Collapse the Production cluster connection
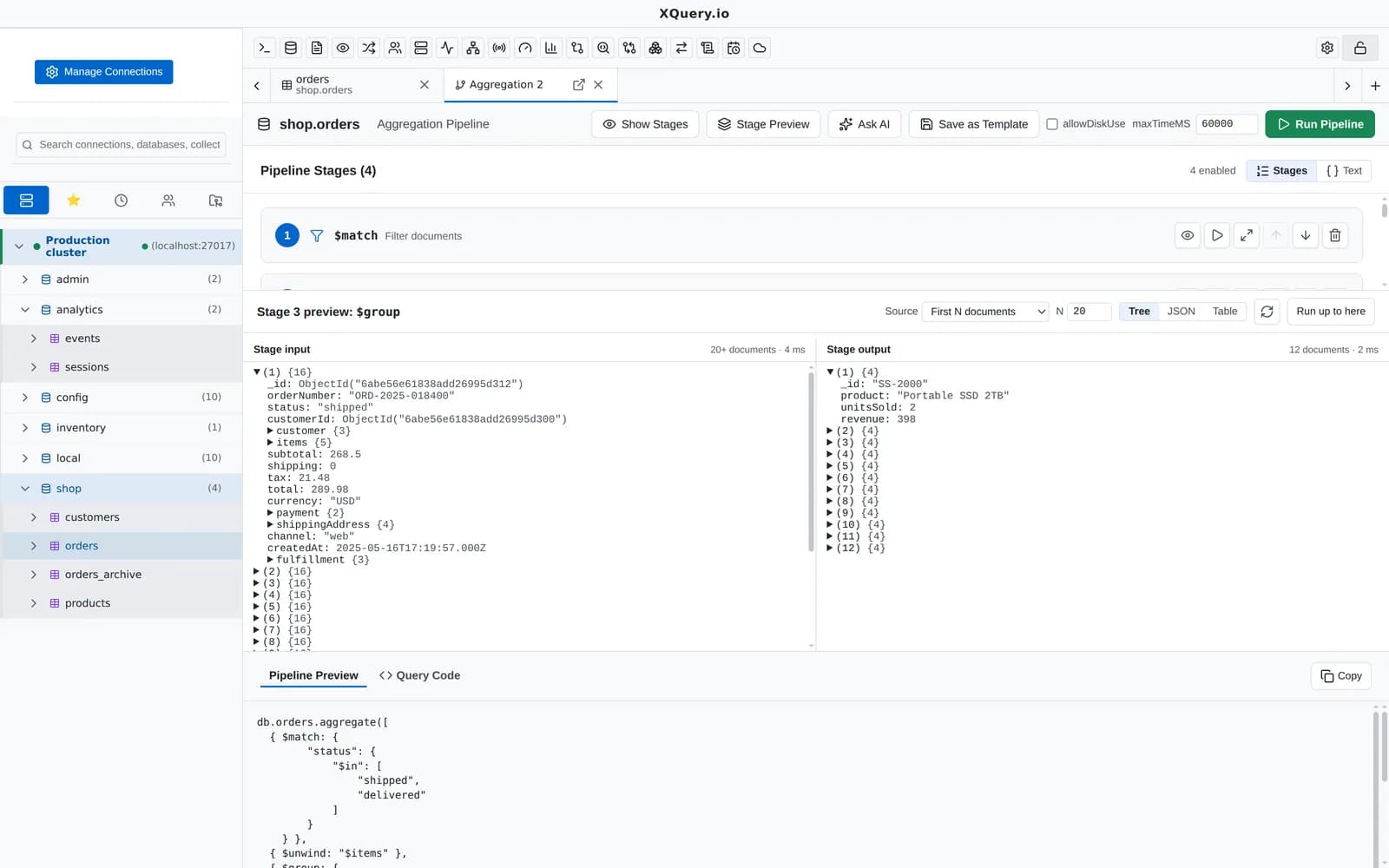This screenshot has width=1389, height=868. click(x=19, y=247)
